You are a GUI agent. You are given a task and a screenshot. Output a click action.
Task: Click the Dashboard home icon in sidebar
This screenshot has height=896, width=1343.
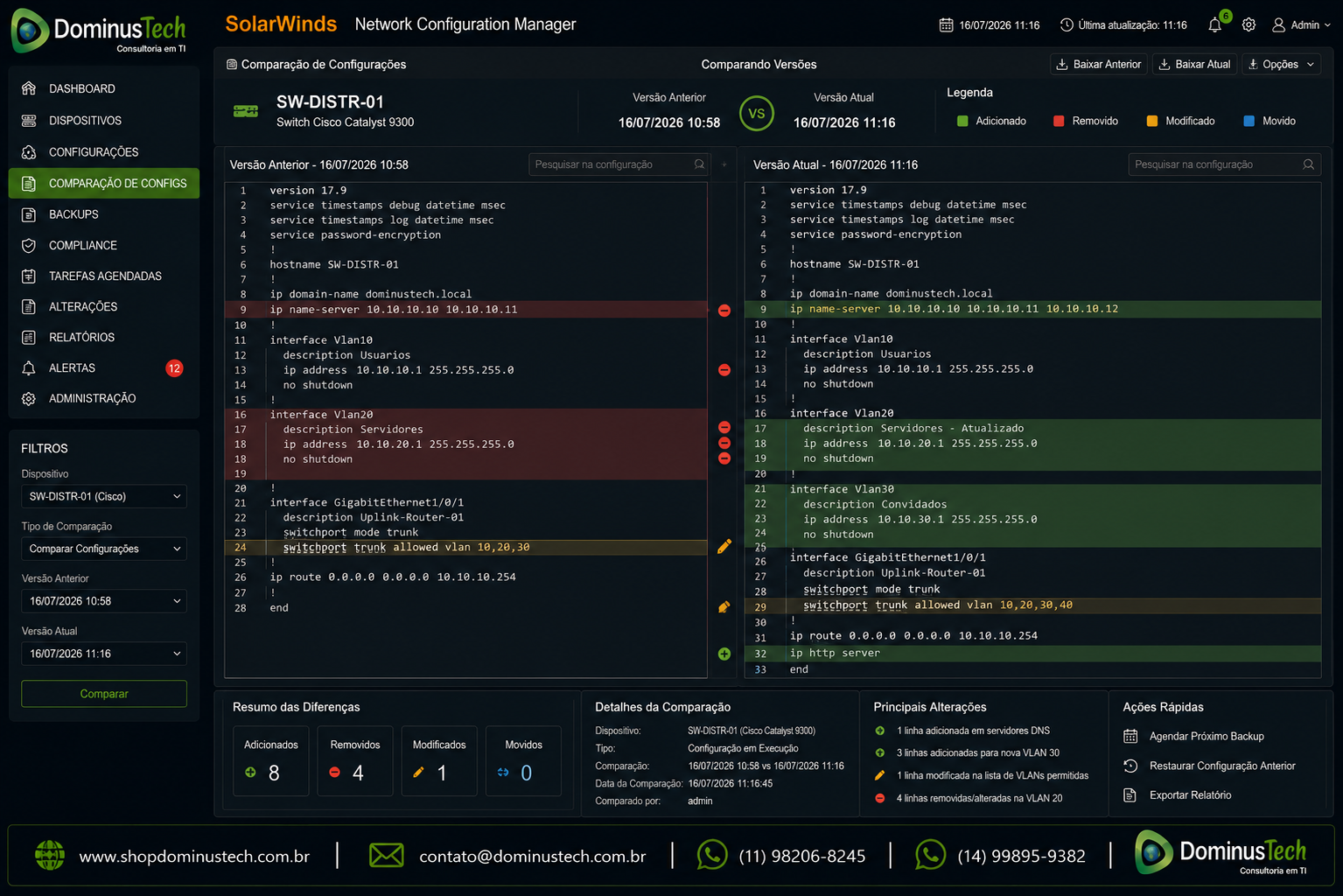pos(29,88)
